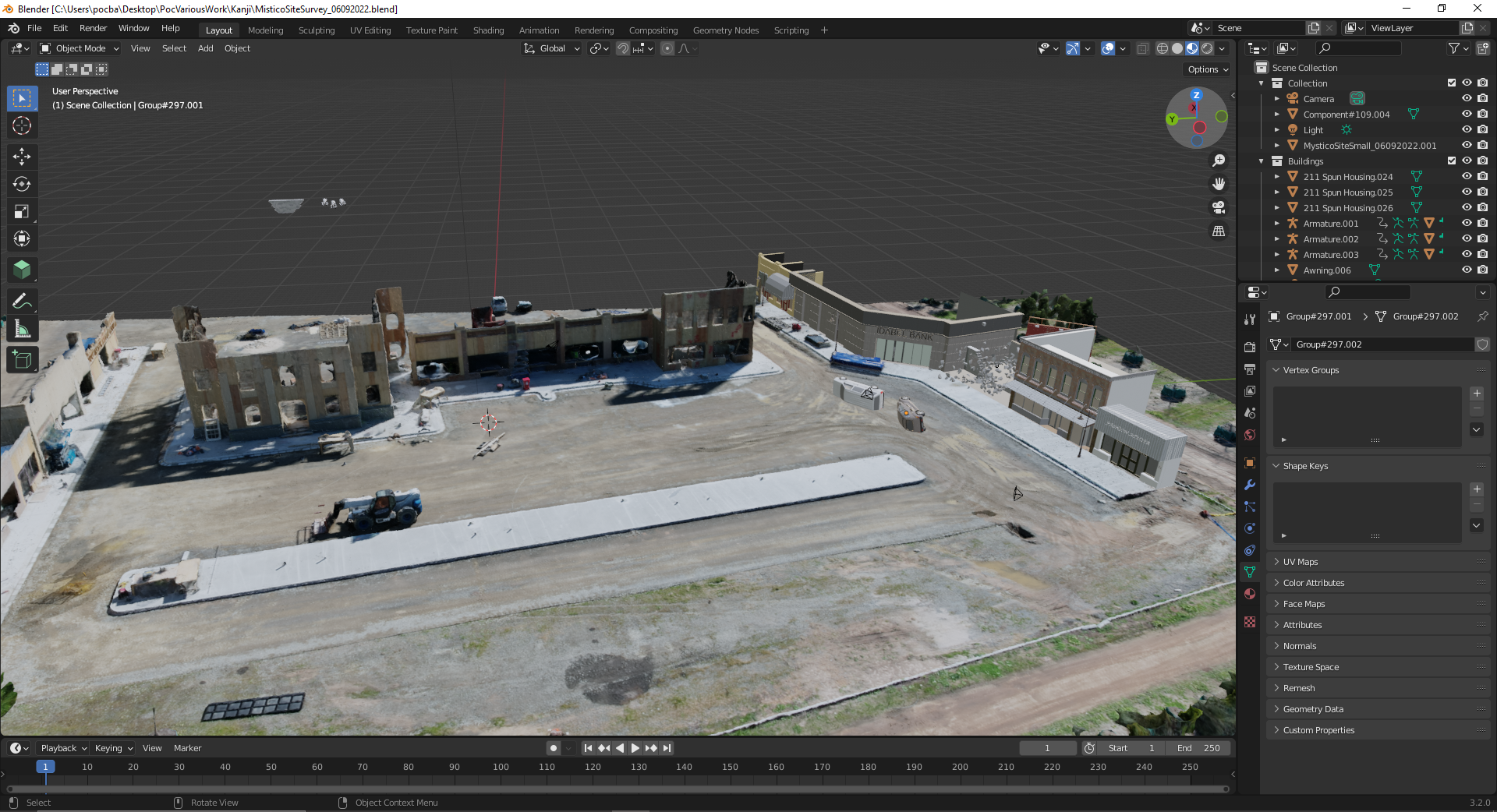The width and height of the screenshot is (1497, 812).
Task: Select the 3D Cursor tool
Action: (22, 125)
